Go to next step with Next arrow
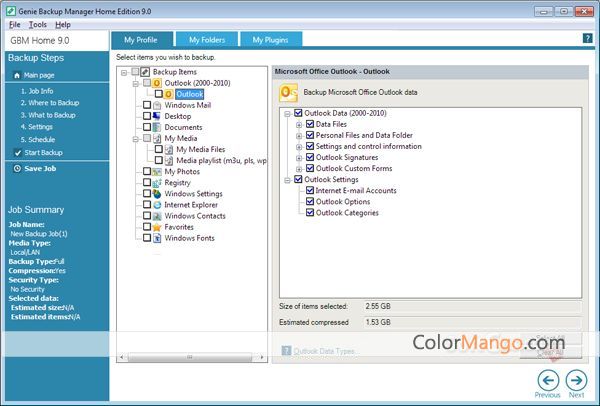The height and width of the screenshot is (406, 600). coord(576,379)
